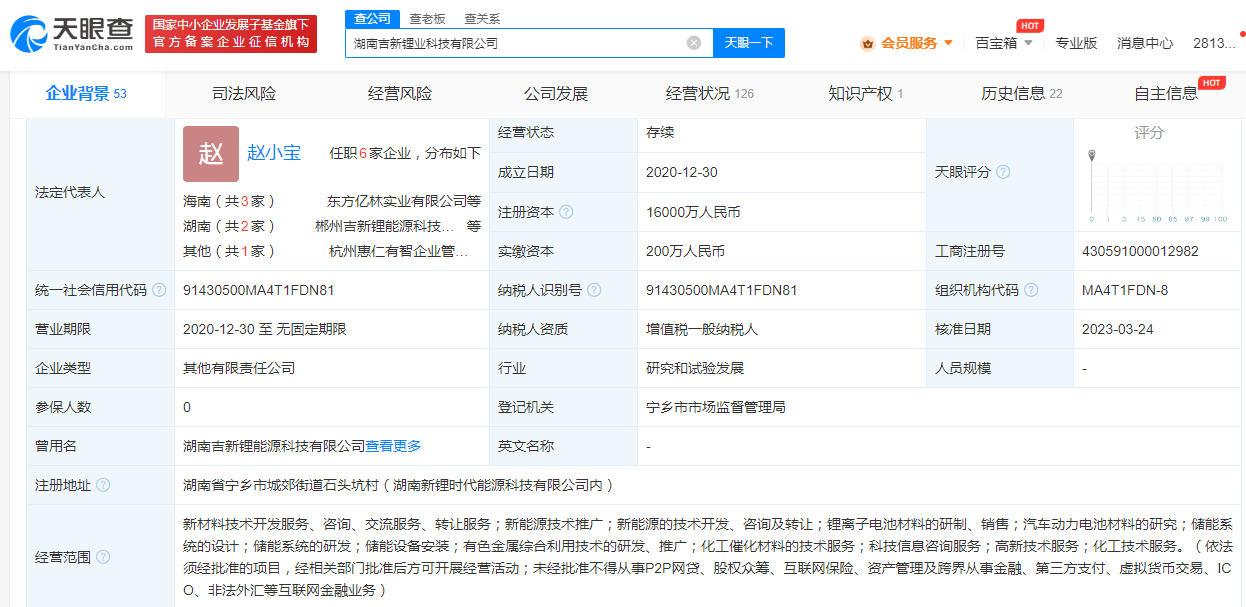The image size is (1246, 607).
Task: Select the organization code MA4T1FDN-8
Action: (x=1125, y=290)
